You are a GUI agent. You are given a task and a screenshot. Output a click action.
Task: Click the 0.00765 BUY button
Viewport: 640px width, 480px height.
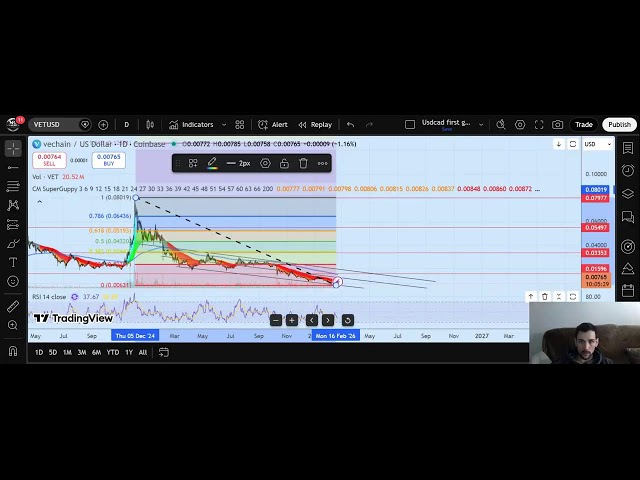pos(109,160)
